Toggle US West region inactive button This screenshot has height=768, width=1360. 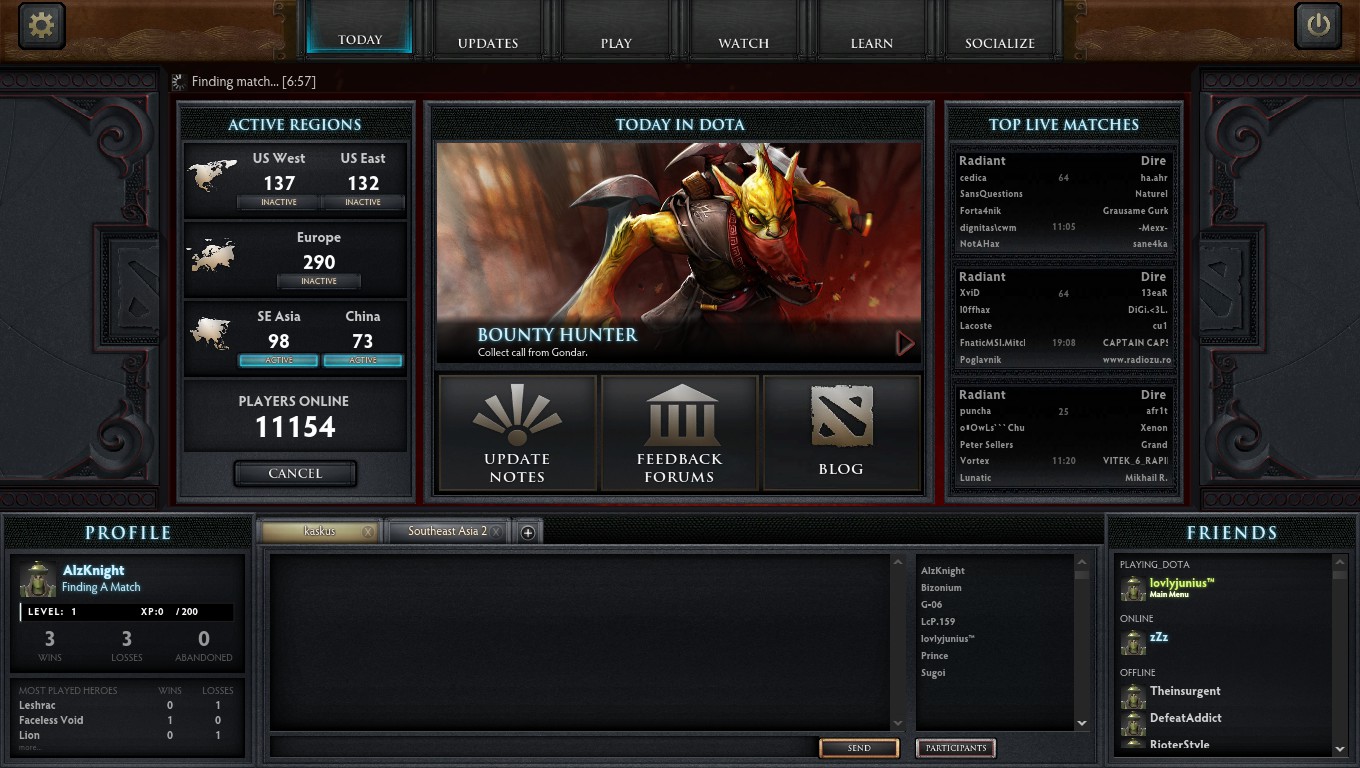click(x=279, y=202)
